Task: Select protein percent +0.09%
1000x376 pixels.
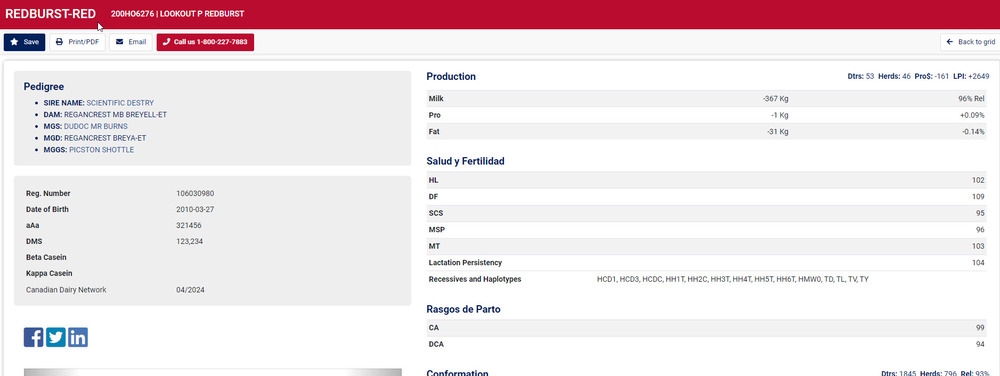Action: [972, 115]
